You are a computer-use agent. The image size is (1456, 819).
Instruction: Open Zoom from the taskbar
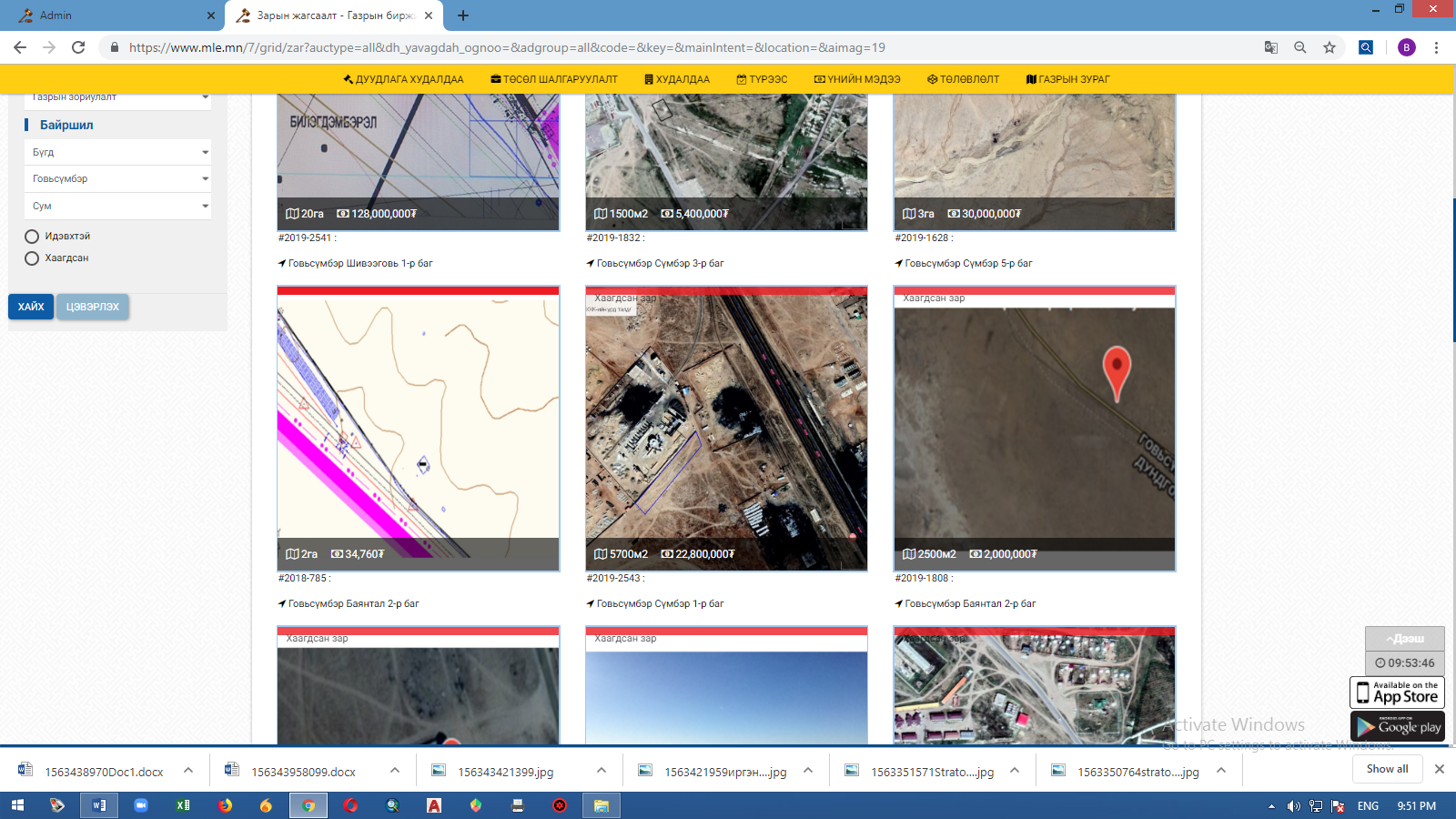click(x=141, y=805)
